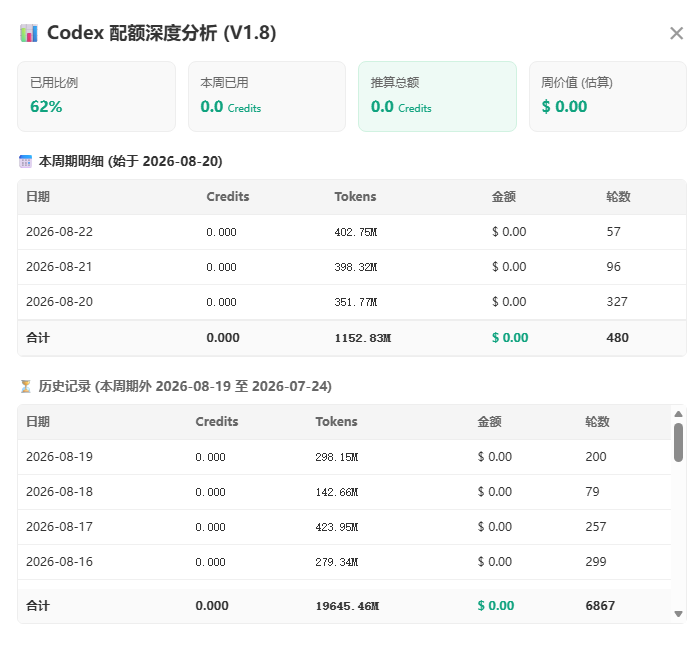Click the 2026-08-19 date cell
690x647 pixels.
(x=59, y=457)
